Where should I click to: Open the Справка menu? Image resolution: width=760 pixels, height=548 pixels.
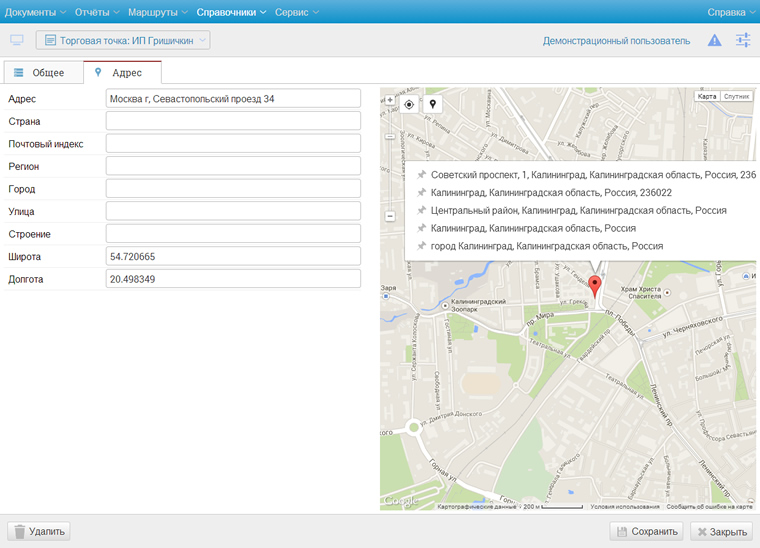pyautogui.click(x=731, y=12)
